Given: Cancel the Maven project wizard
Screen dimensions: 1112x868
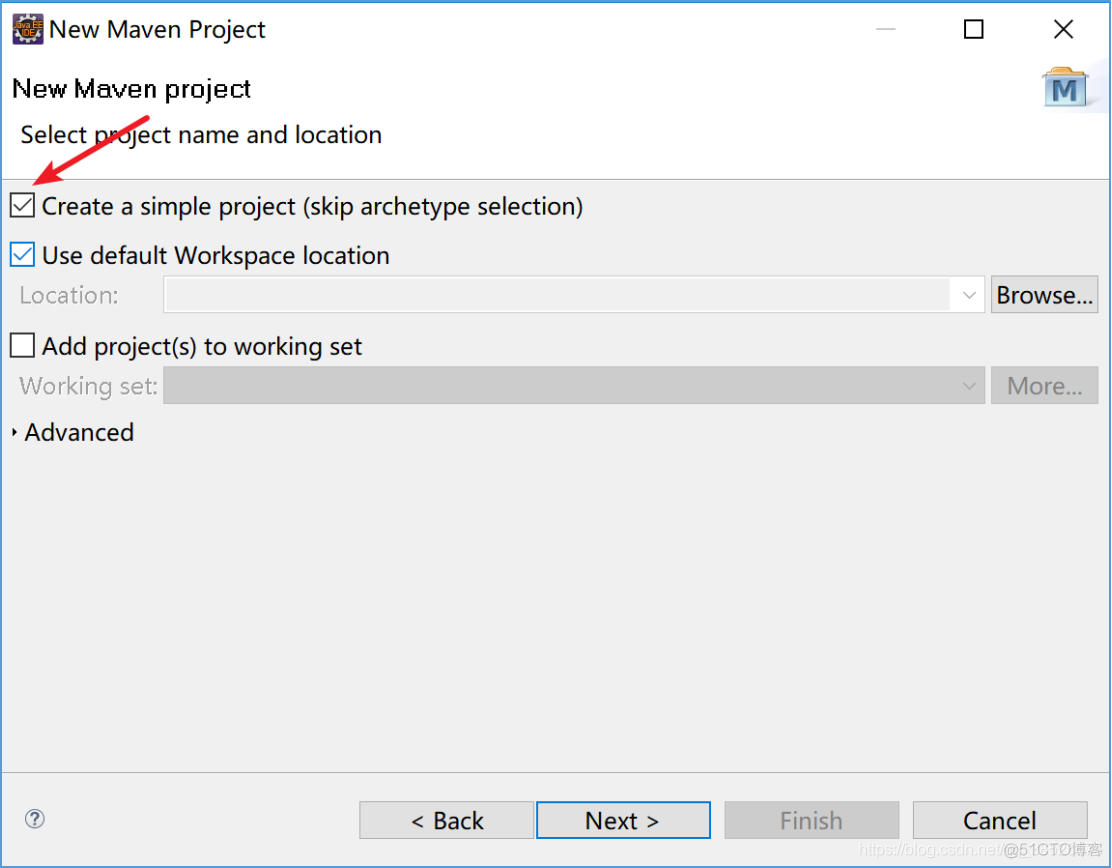Looking at the screenshot, I should click(x=999, y=820).
